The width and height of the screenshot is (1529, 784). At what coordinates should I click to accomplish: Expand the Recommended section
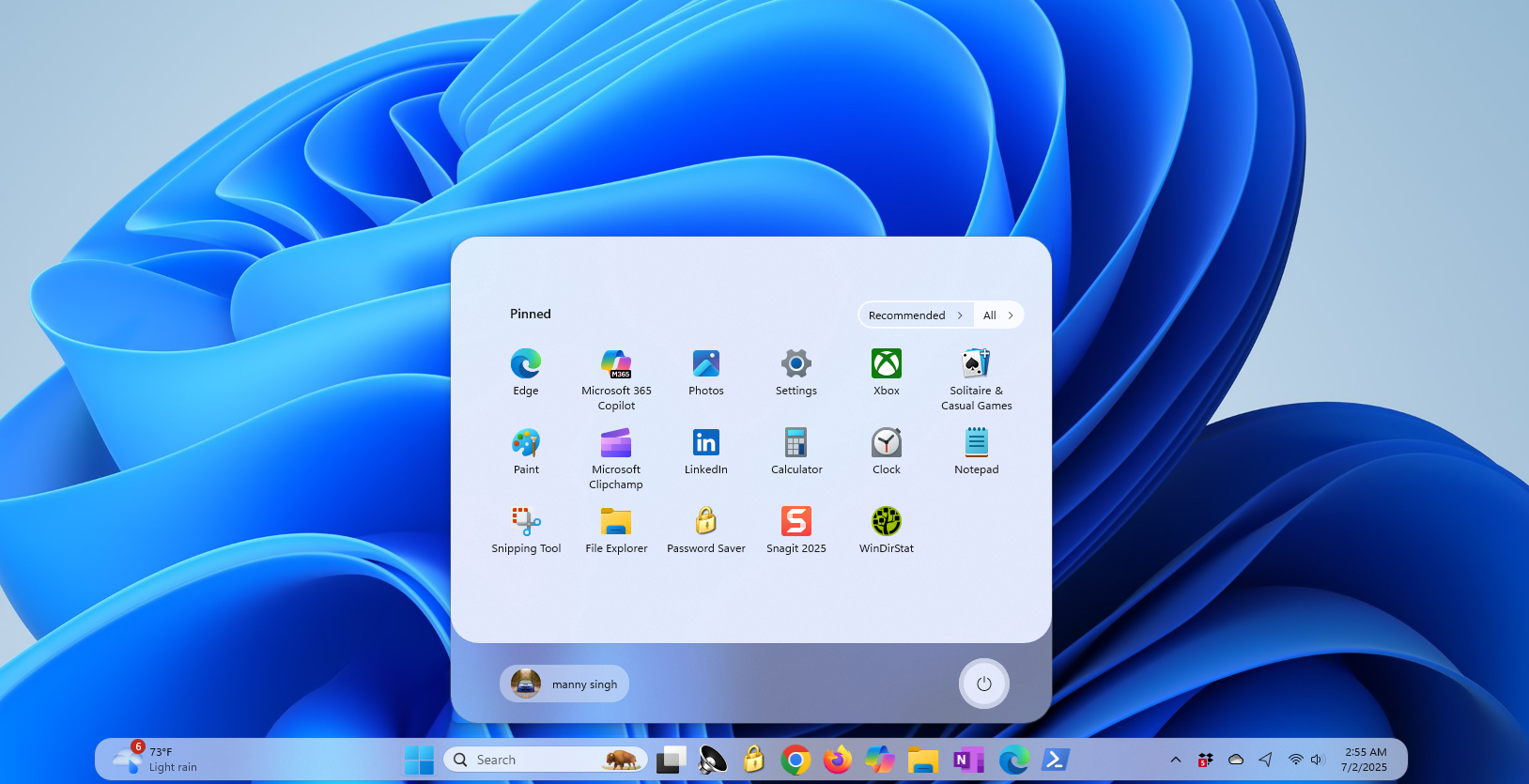click(x=915, y=315)
